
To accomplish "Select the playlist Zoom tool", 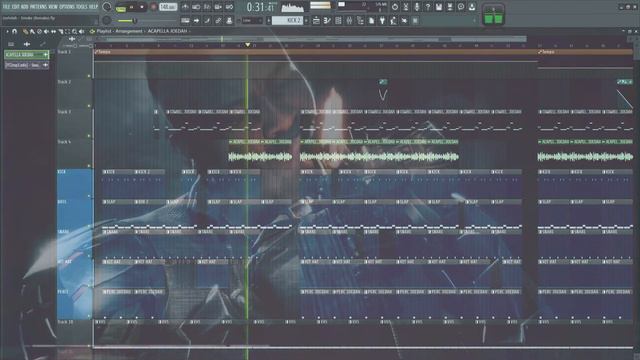I will pos(74,31).
